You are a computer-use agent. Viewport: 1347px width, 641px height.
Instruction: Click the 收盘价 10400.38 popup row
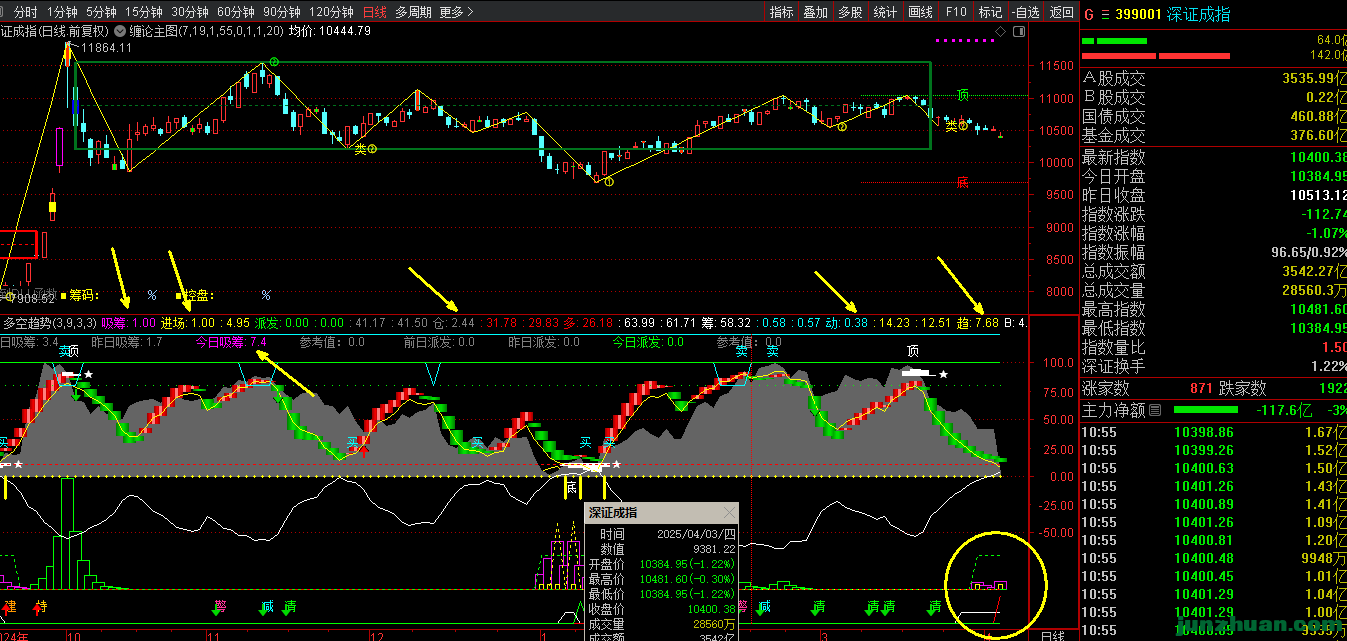click(661, 609)
